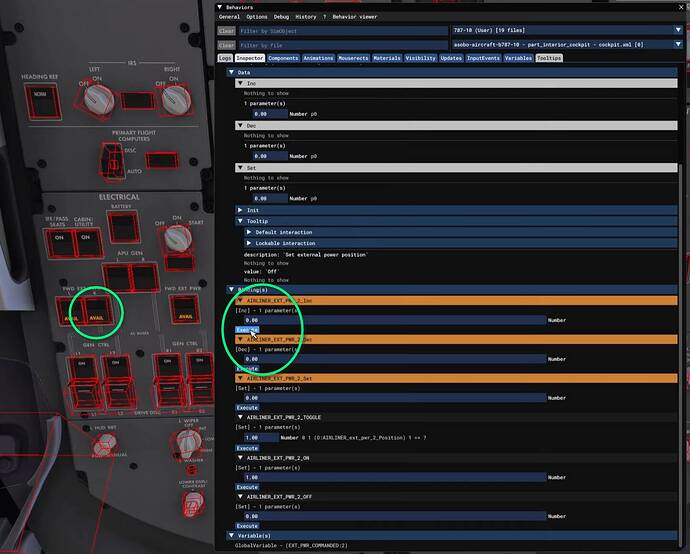Click the APU start rotary knob

coord(178,239)
